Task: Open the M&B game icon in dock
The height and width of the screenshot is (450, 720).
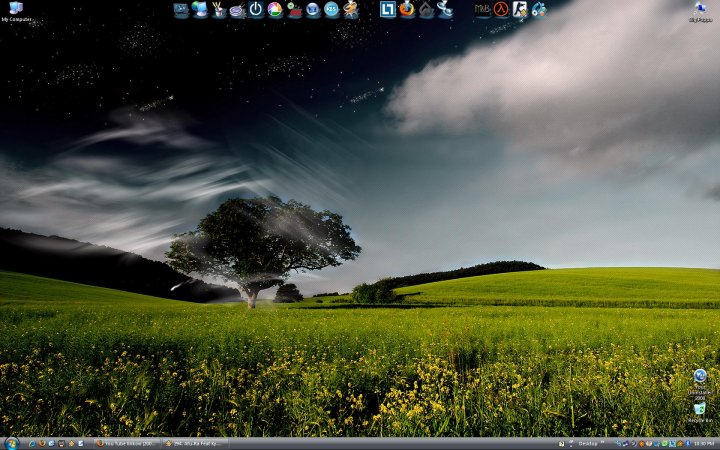Action: point(483,9)
